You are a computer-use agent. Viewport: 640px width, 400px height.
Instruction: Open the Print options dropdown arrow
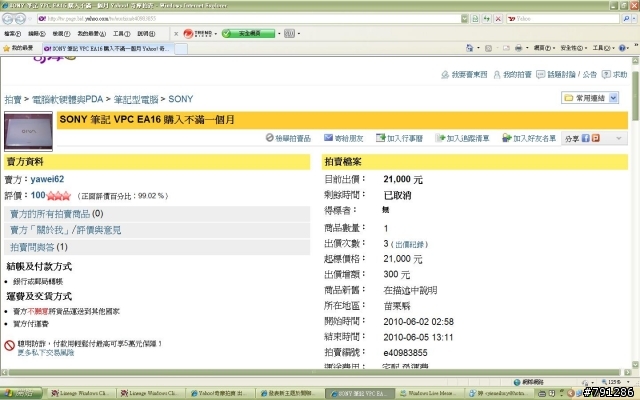tap(527, 48)
